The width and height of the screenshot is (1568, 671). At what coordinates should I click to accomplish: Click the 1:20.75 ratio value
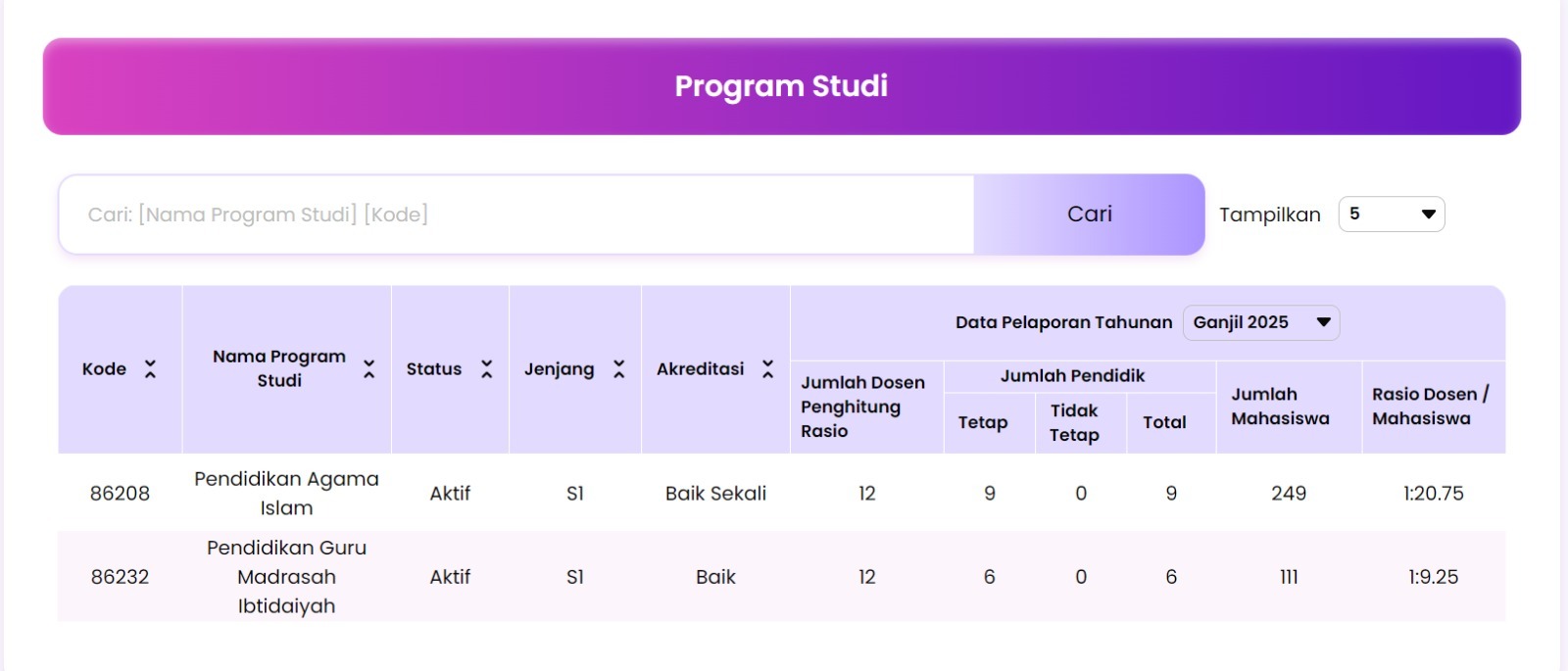tap(1433, 494)
